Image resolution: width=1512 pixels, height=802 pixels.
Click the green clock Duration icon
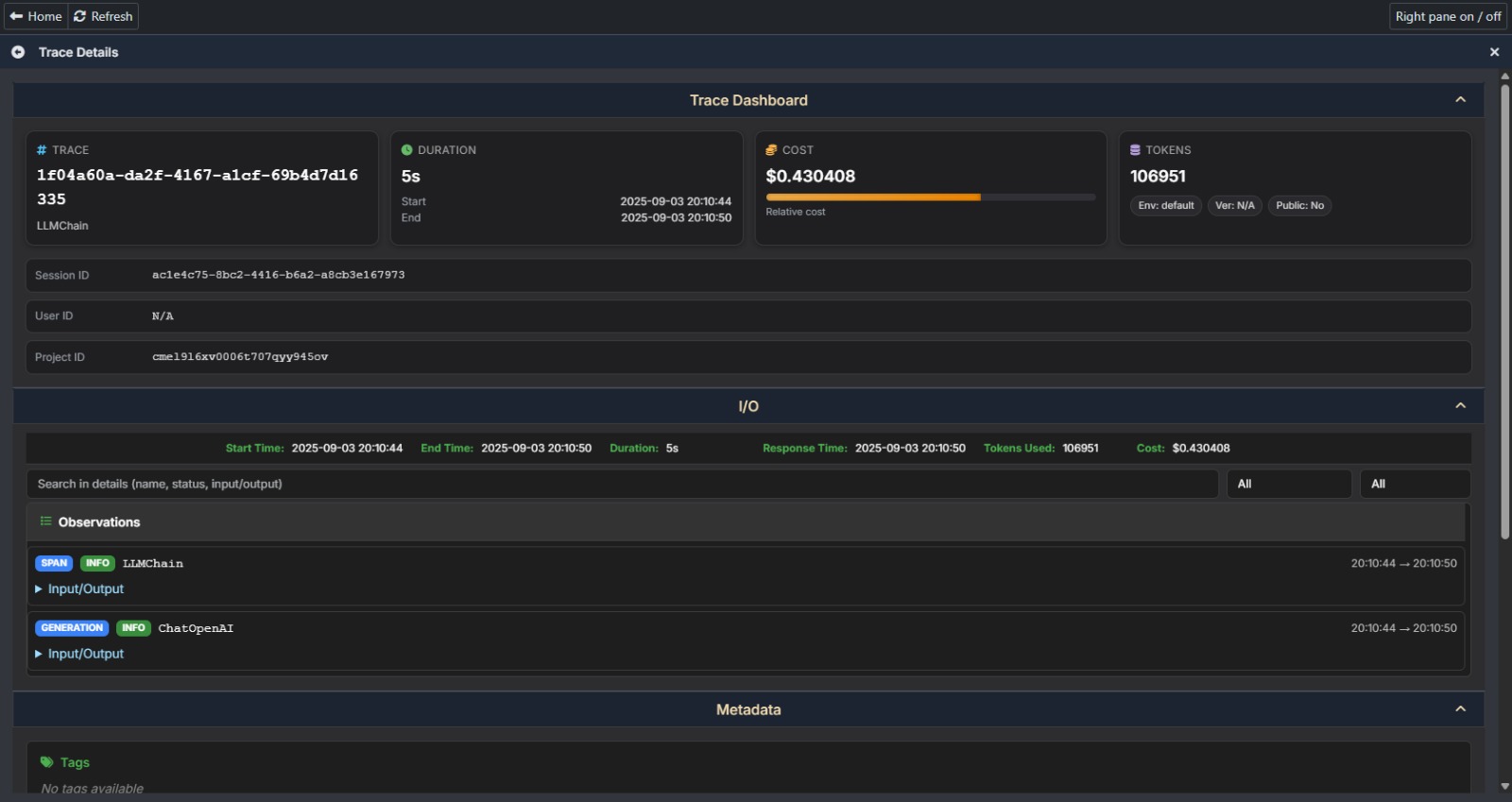[x=407, y=150]
